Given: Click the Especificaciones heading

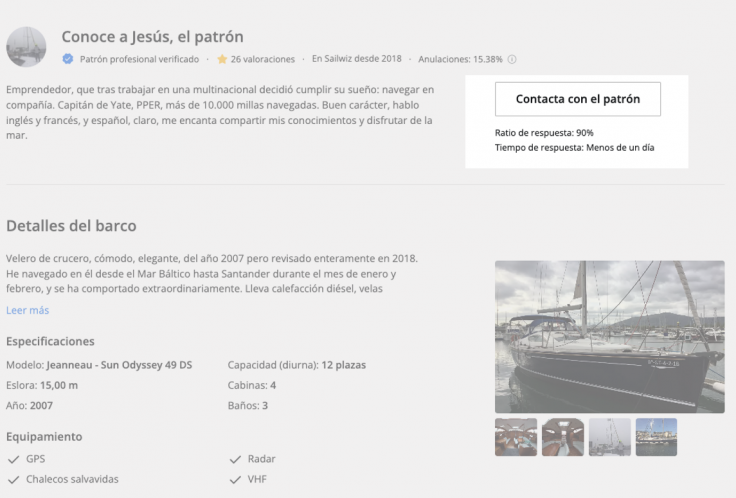Looking at the screenshot, I should [50, 341].
